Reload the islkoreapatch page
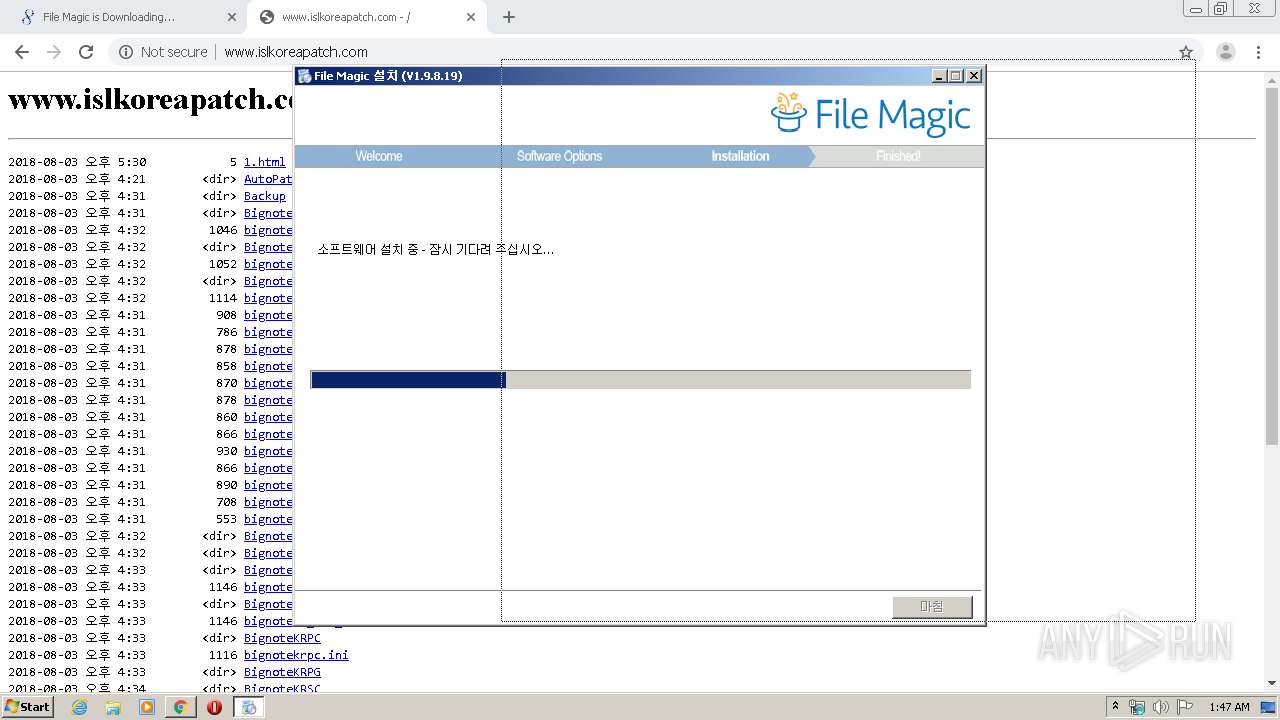This screenshot has width=1280, height=720. (x=86, y=52)
